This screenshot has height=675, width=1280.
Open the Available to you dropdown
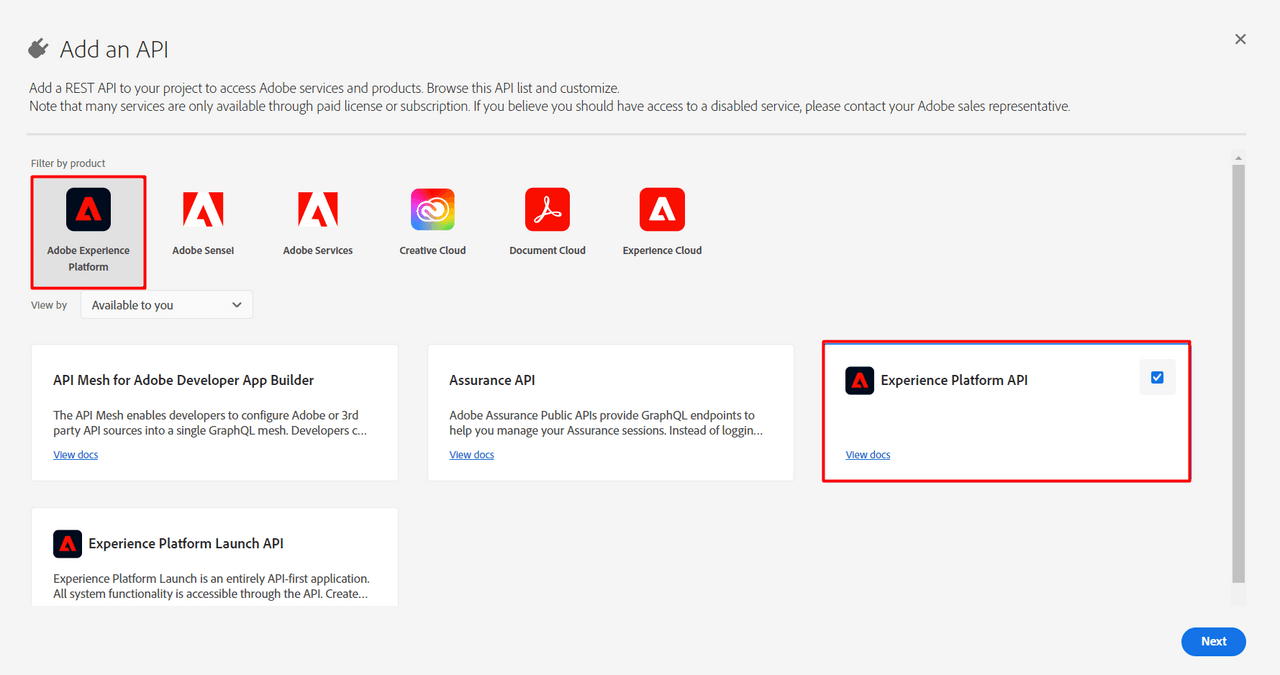tap(167, 305)
